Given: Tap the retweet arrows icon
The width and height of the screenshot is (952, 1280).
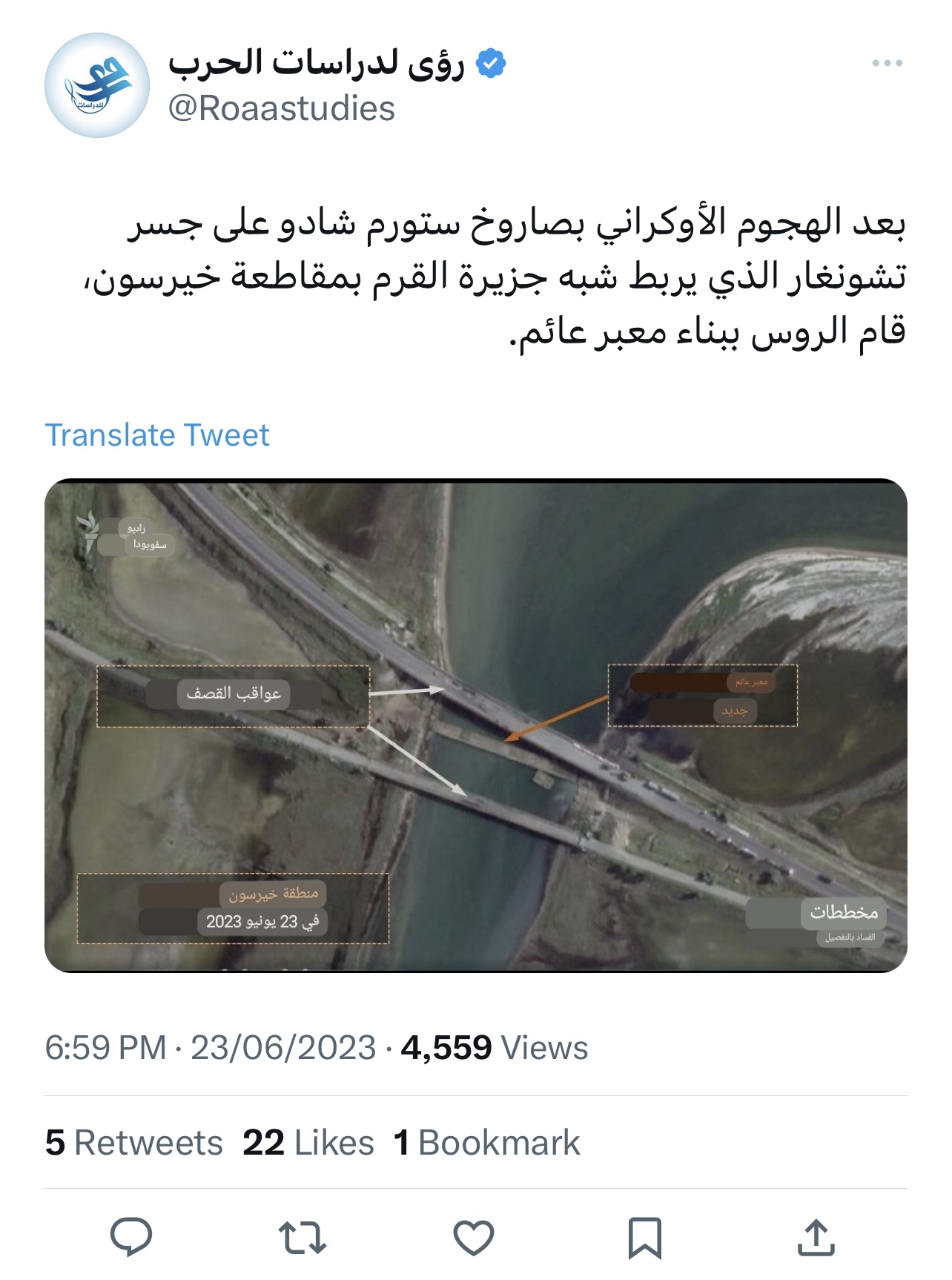Looking at the screenshot, I should point(303,1238).
